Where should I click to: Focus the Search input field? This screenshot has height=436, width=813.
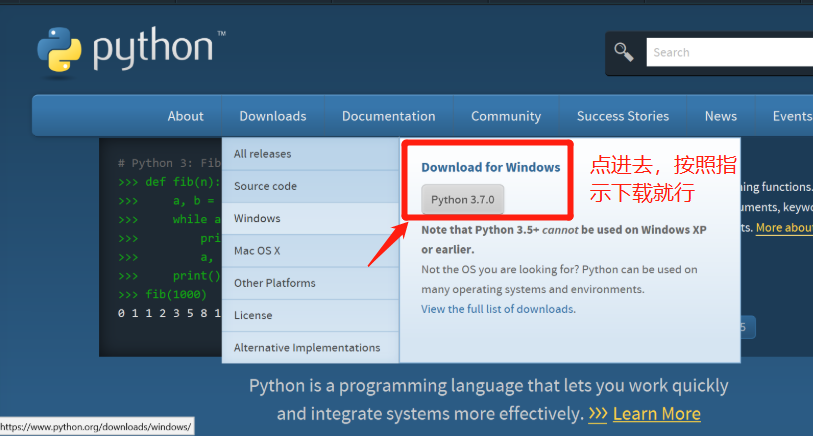coord(730,52)
